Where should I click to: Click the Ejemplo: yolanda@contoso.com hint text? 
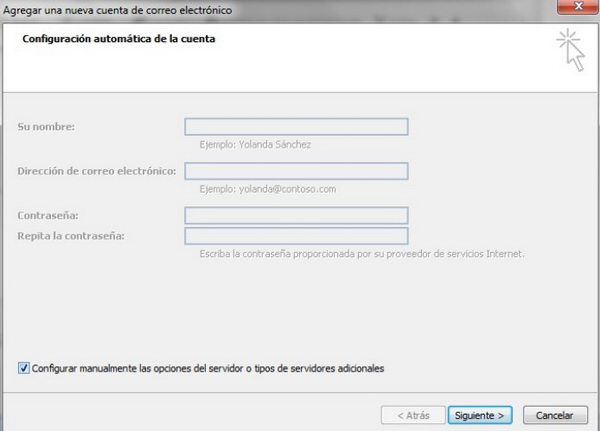267,189
